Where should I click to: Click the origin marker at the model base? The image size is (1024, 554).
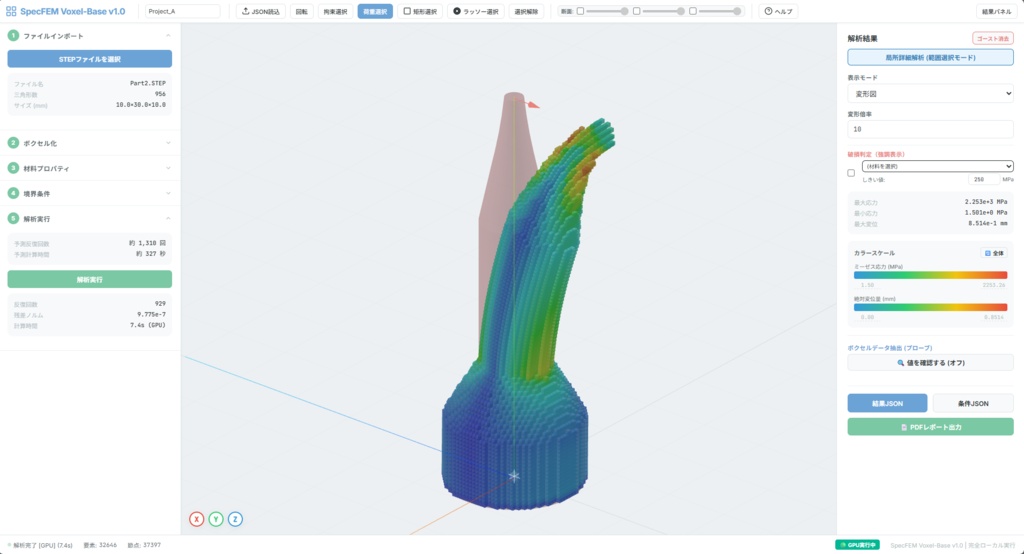point(514,476)
